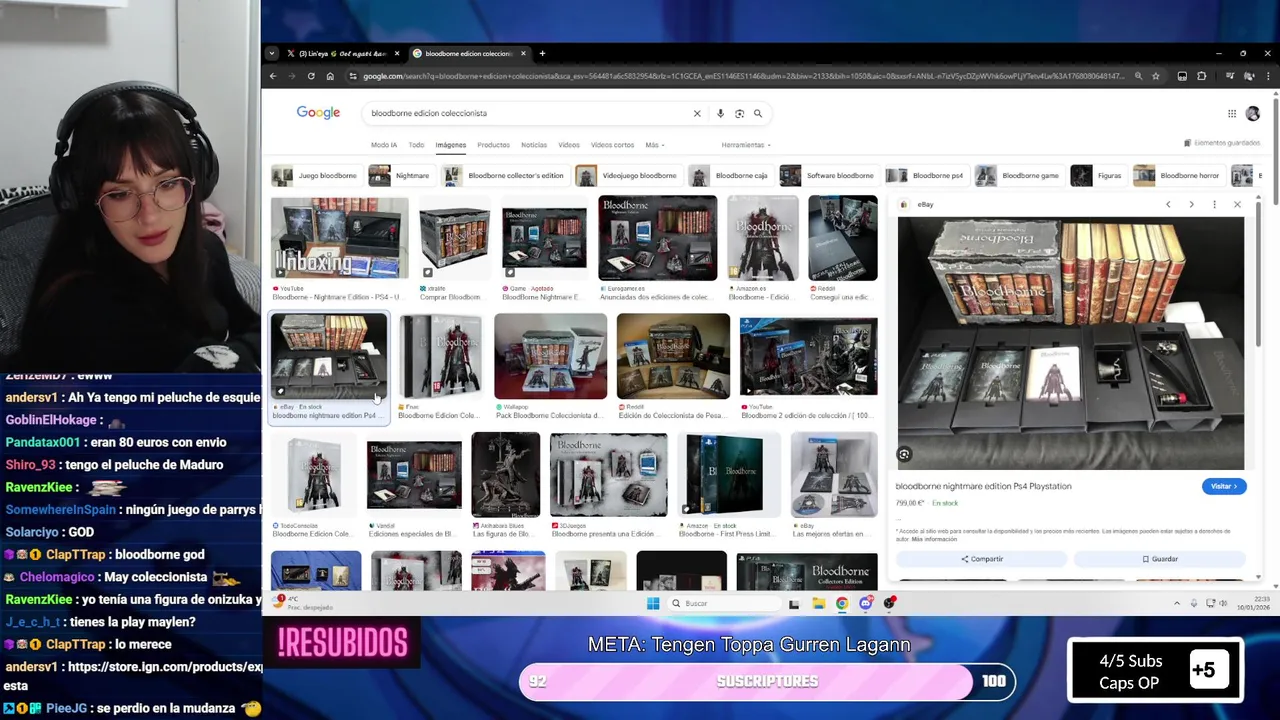
Task: Click the Google logo
Action: pos(318,113)
